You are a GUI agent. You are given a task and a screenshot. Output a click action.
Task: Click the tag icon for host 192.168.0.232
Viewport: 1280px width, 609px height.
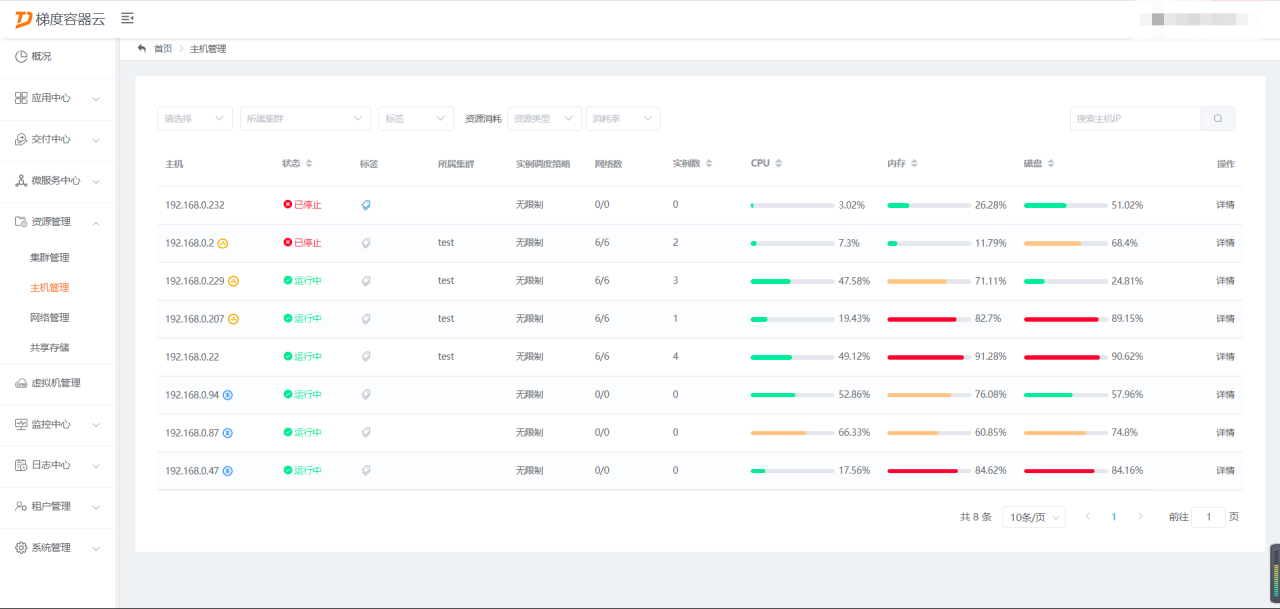(x=366, y=205)
